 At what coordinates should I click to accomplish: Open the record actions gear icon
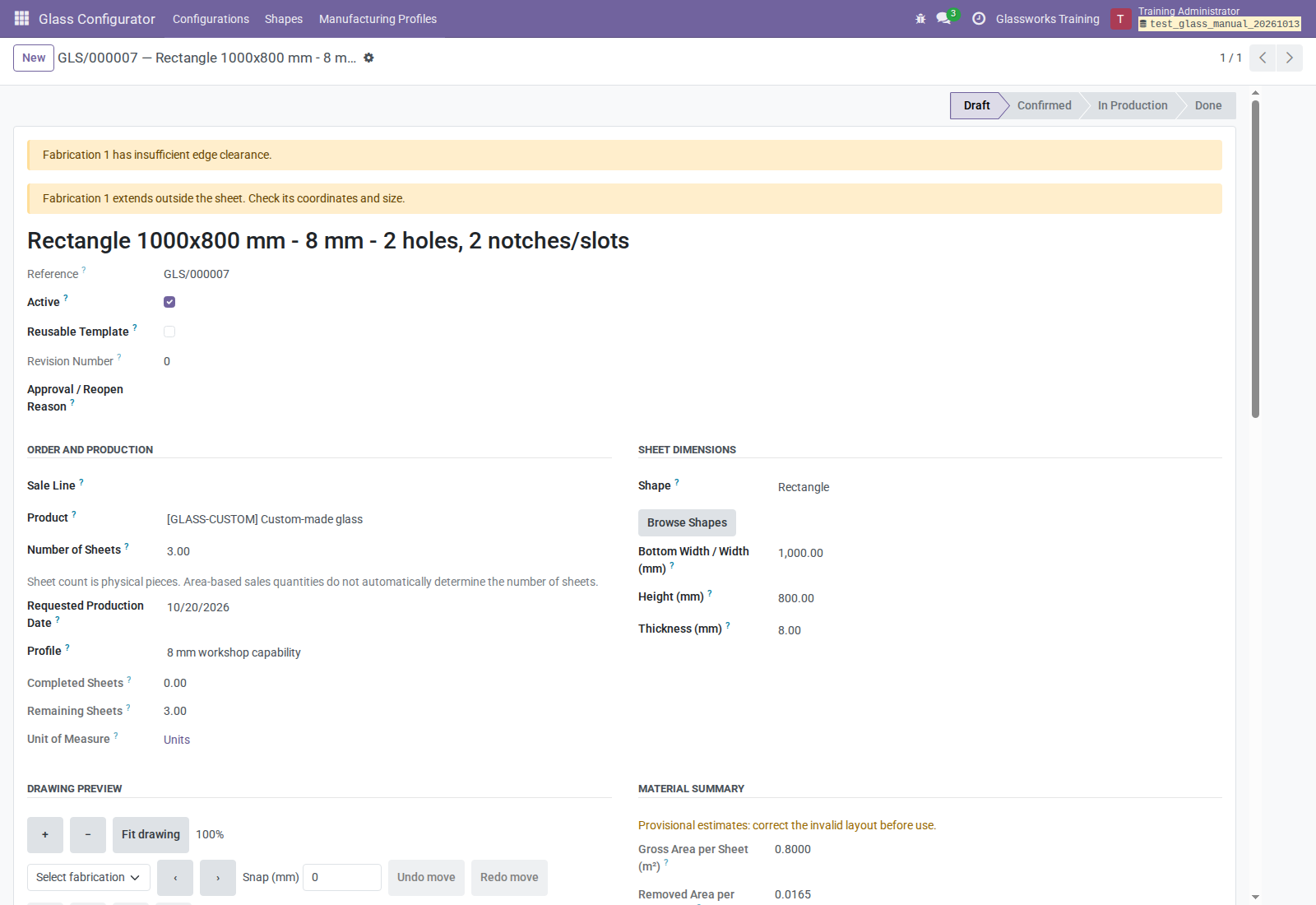point(368,58)
